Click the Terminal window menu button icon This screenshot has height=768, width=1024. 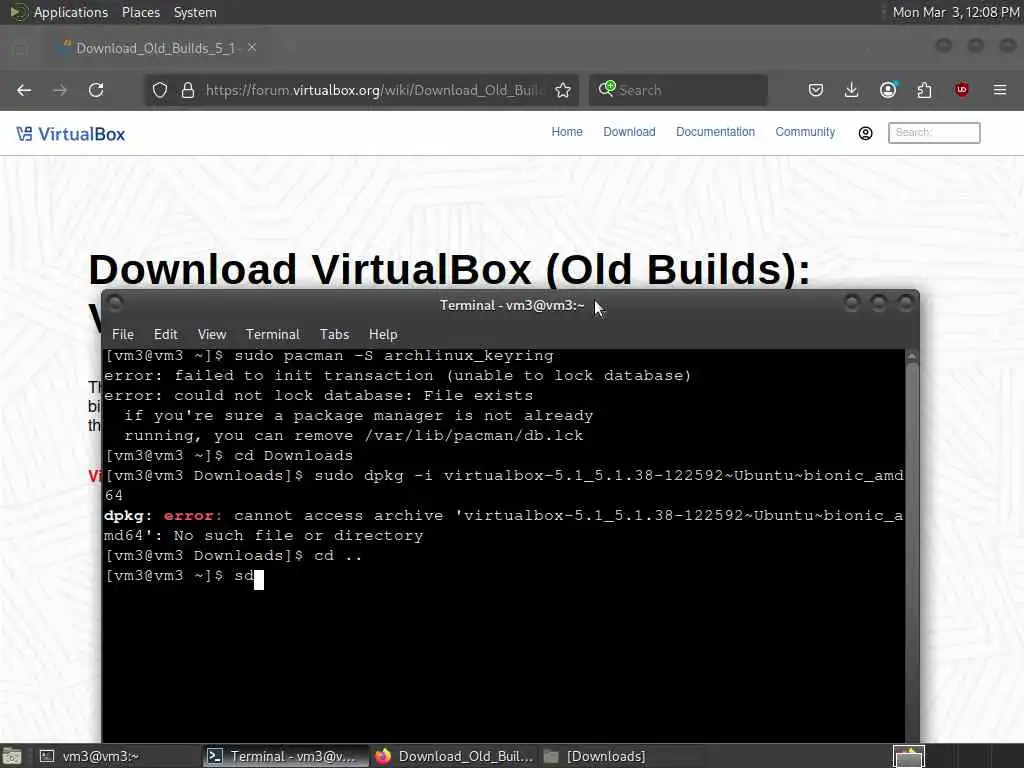[x=115, y=303]
